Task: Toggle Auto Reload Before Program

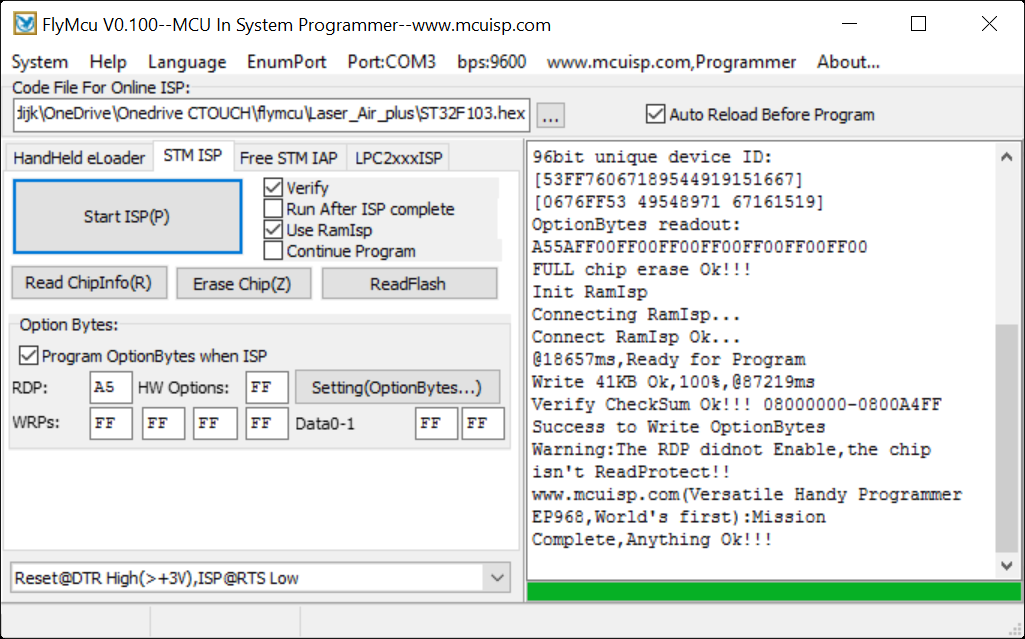Action: pos(656,114)
